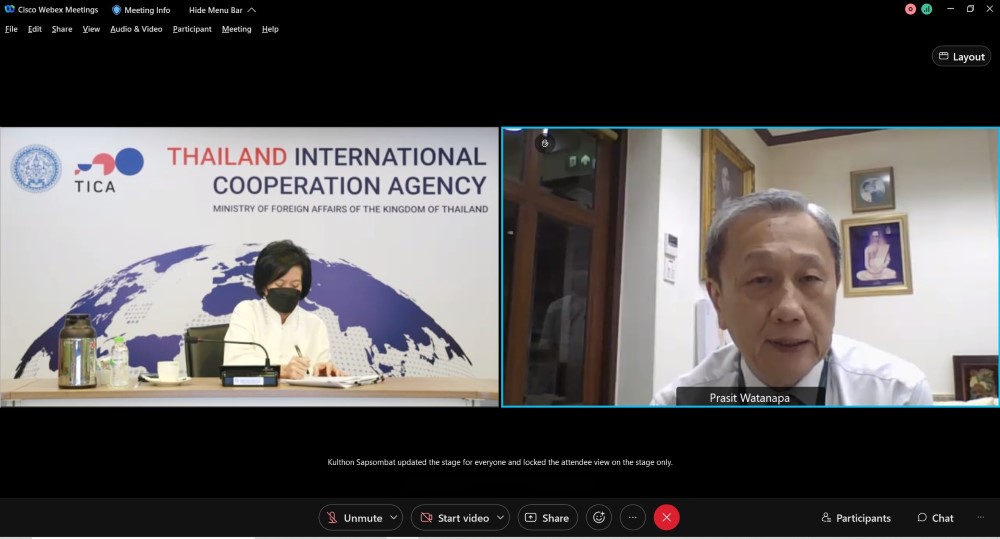Click the red leave meeting button
Screen dimensions: 1000x539
click(x=666, y=517)
